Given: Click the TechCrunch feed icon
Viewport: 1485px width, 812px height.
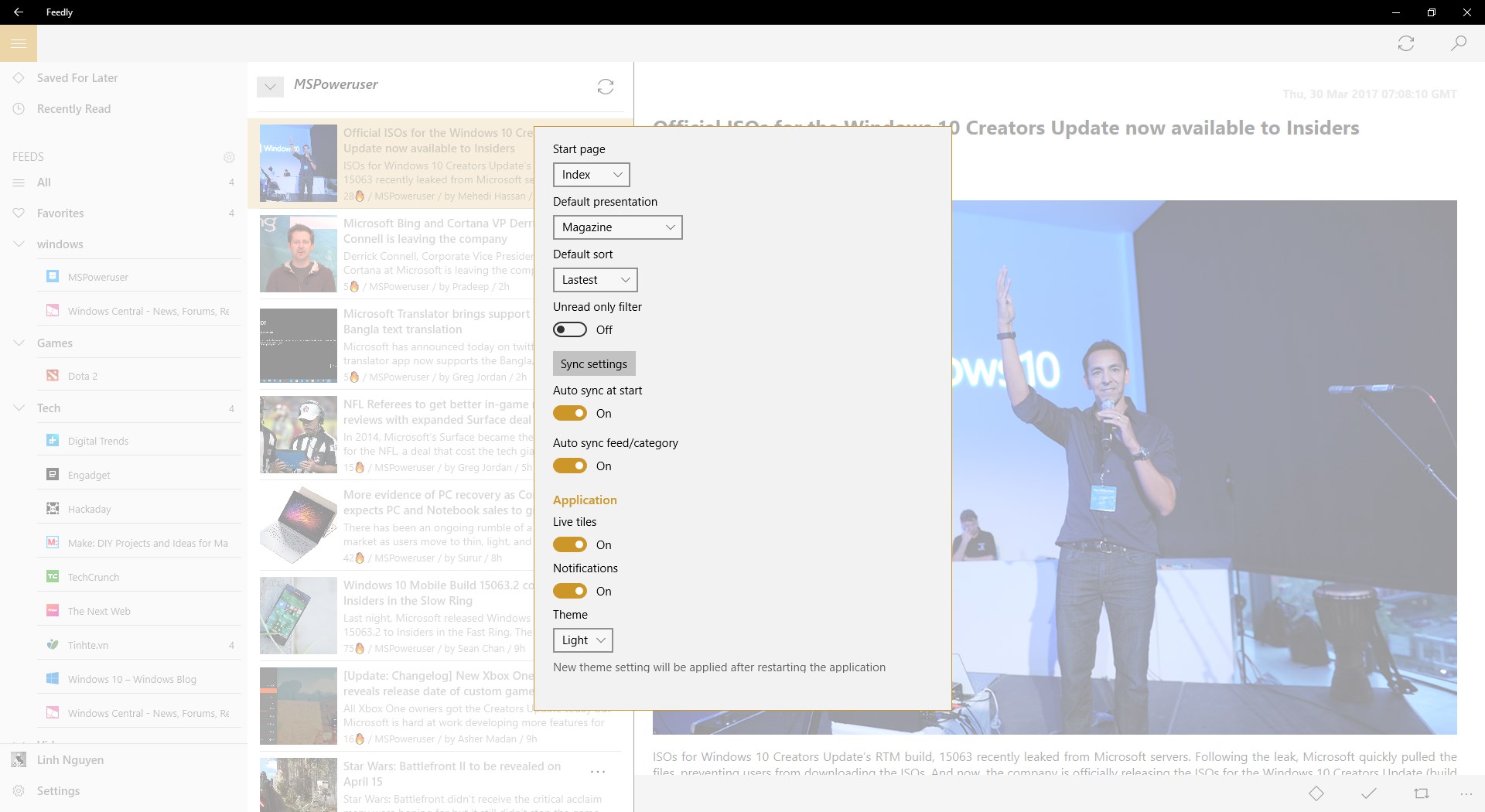Looking at the screenshot, I should click(x=53, y=576).
